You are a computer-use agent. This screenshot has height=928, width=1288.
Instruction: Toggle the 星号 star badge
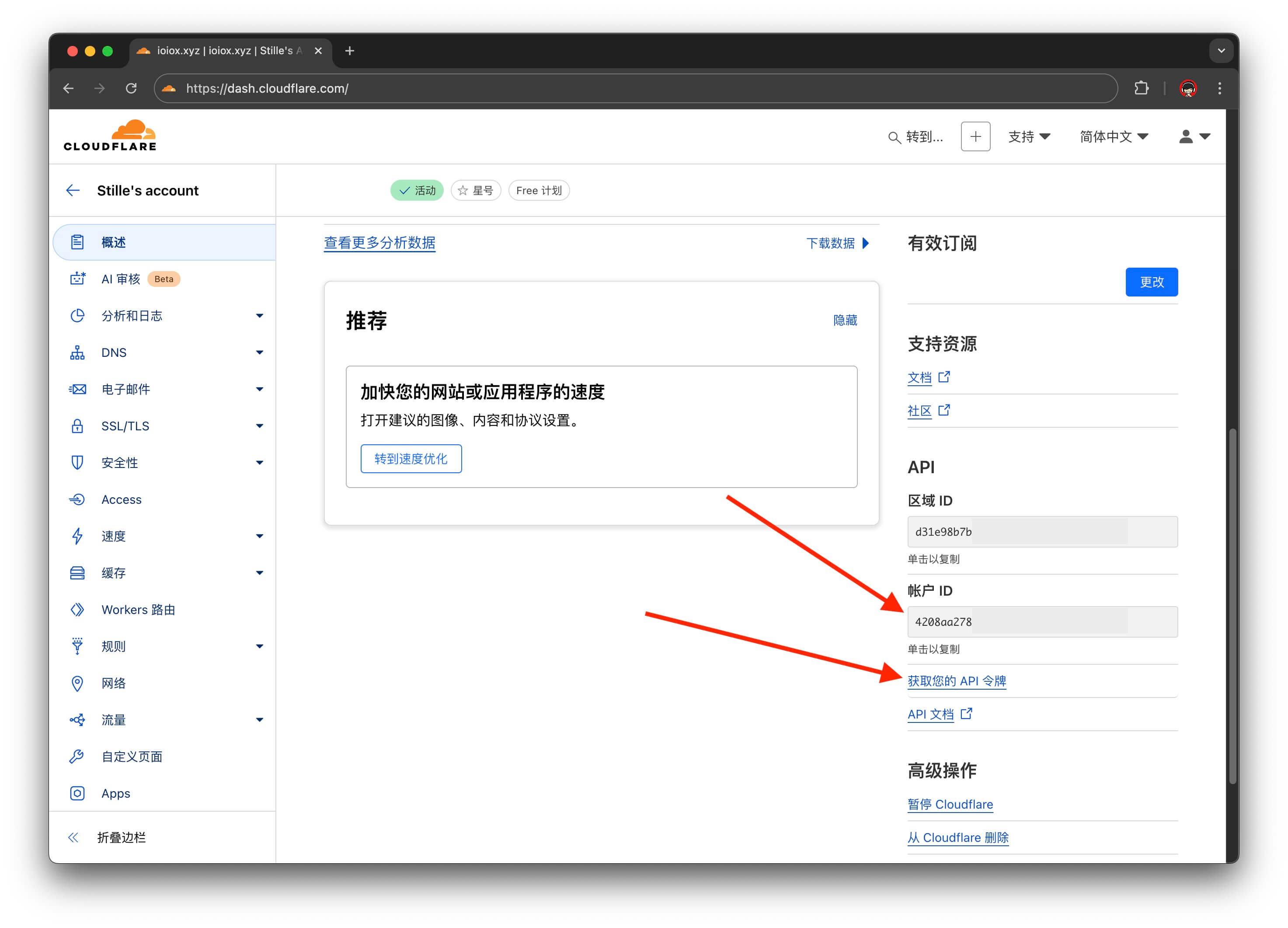pyautogui.click(x=476, y=190)
